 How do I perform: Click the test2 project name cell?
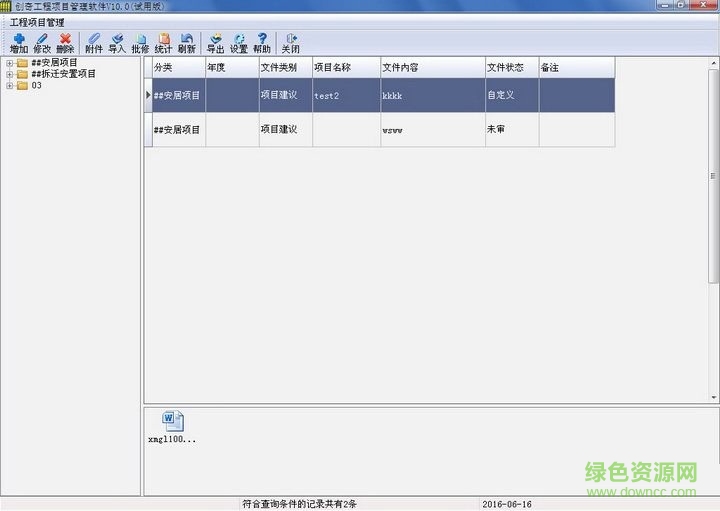coord(347,95)
